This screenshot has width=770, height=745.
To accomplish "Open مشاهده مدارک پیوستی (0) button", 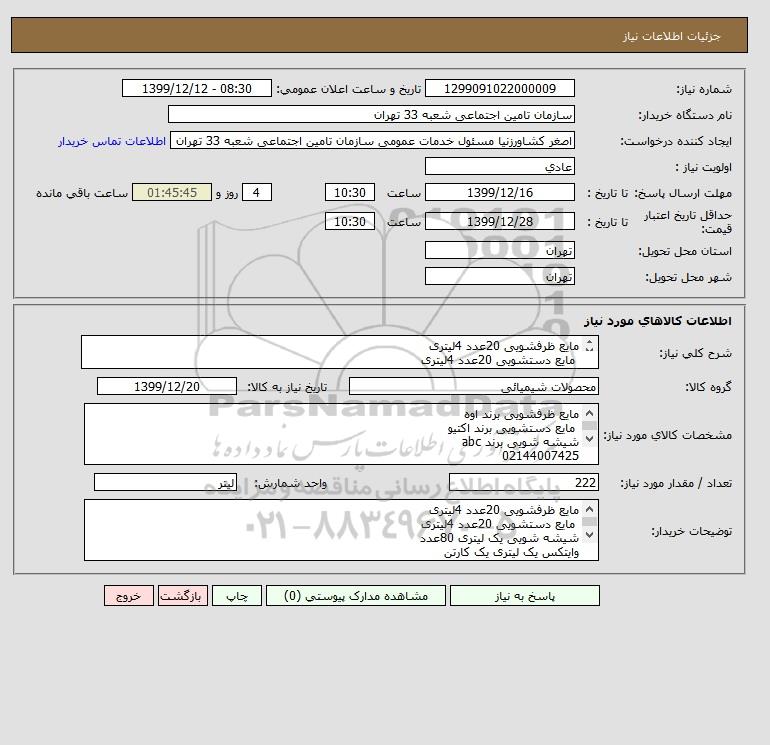I will (356, 596).
